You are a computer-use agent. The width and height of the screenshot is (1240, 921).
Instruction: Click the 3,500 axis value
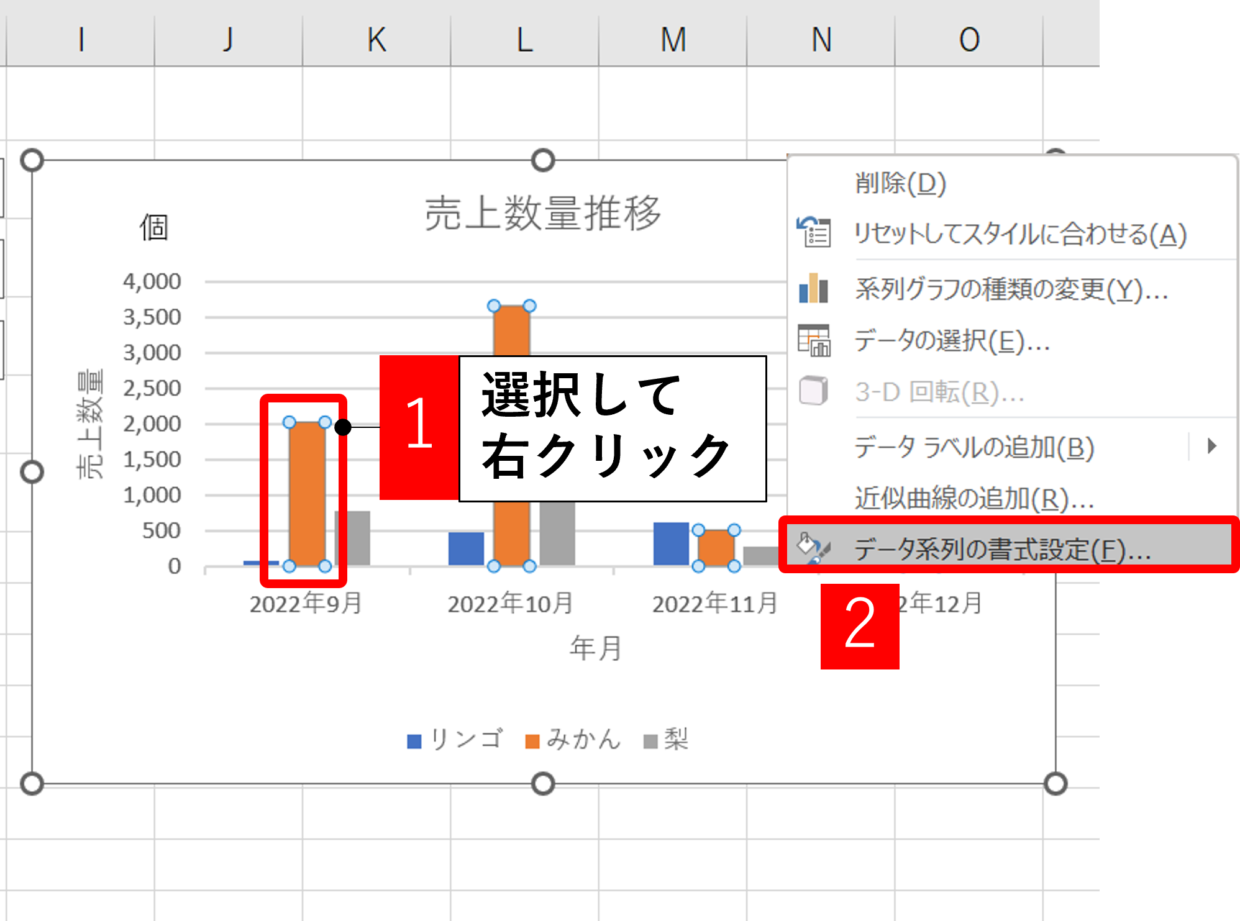[x=152, y=317]
